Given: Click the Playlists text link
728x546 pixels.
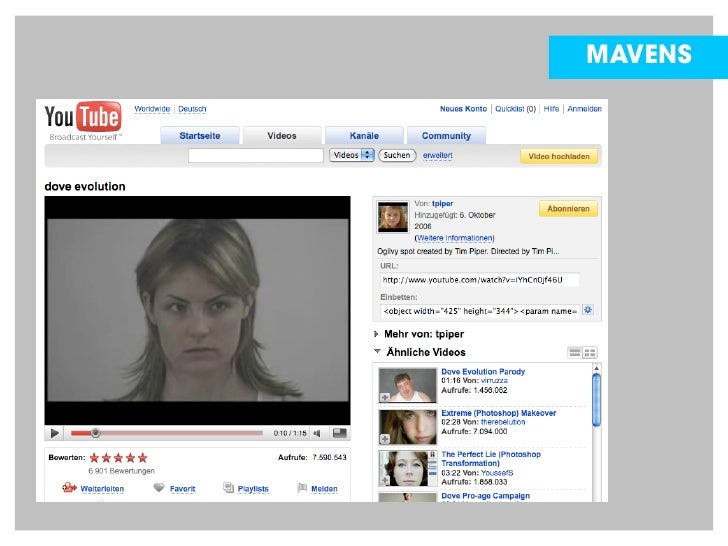Looking at the screenshot, I should [x=253, y=489].
